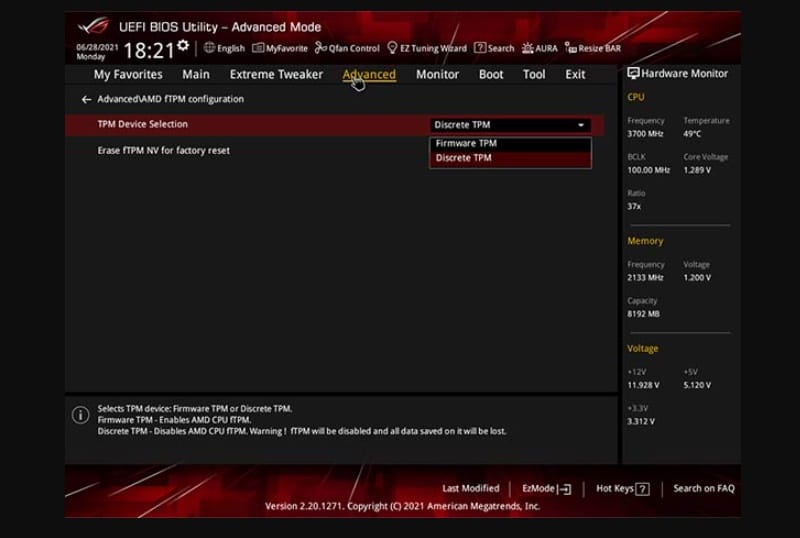Open the Search question-mark icon

(480, 48)
